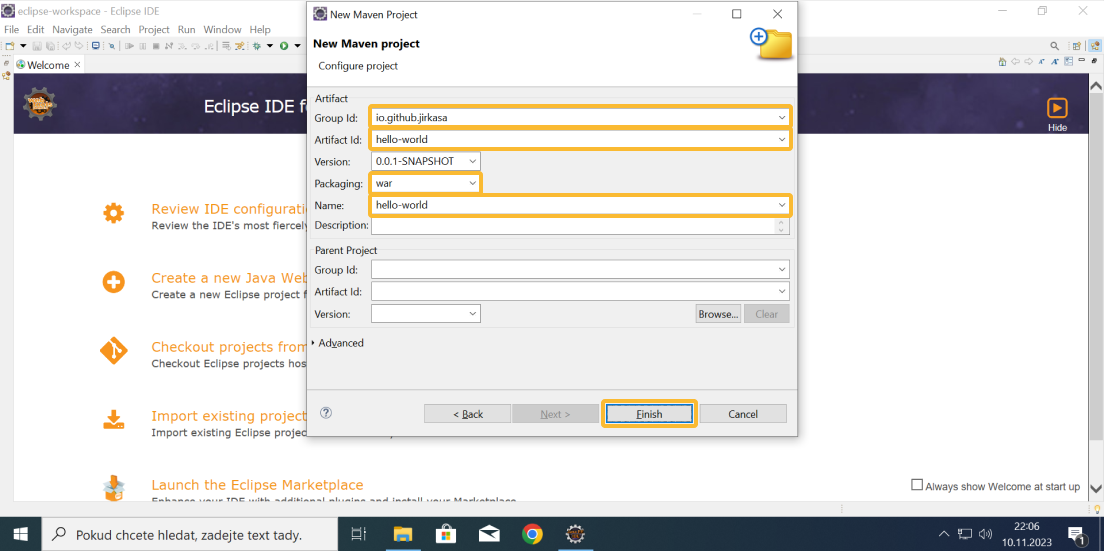Open the Project menu

pos(154,30)
